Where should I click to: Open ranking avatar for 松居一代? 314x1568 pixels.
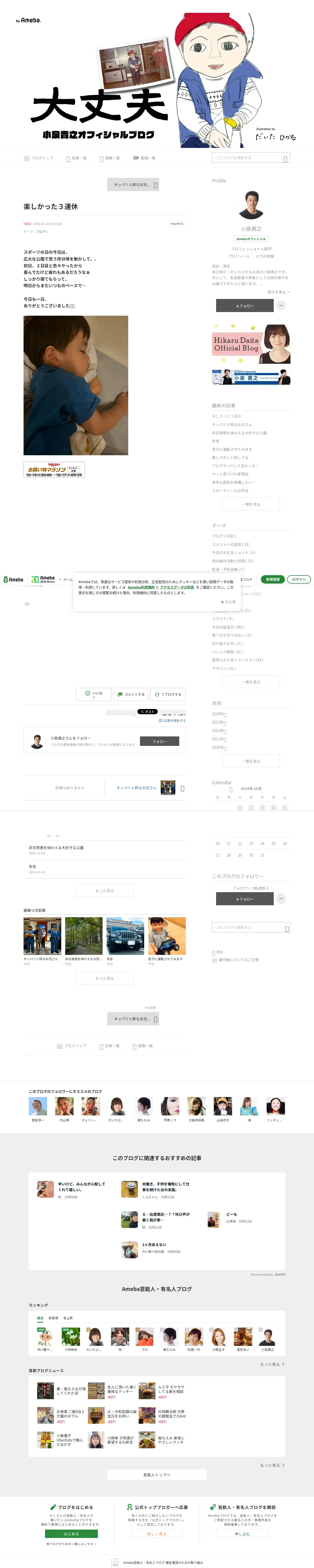[x=194, y=1336]
